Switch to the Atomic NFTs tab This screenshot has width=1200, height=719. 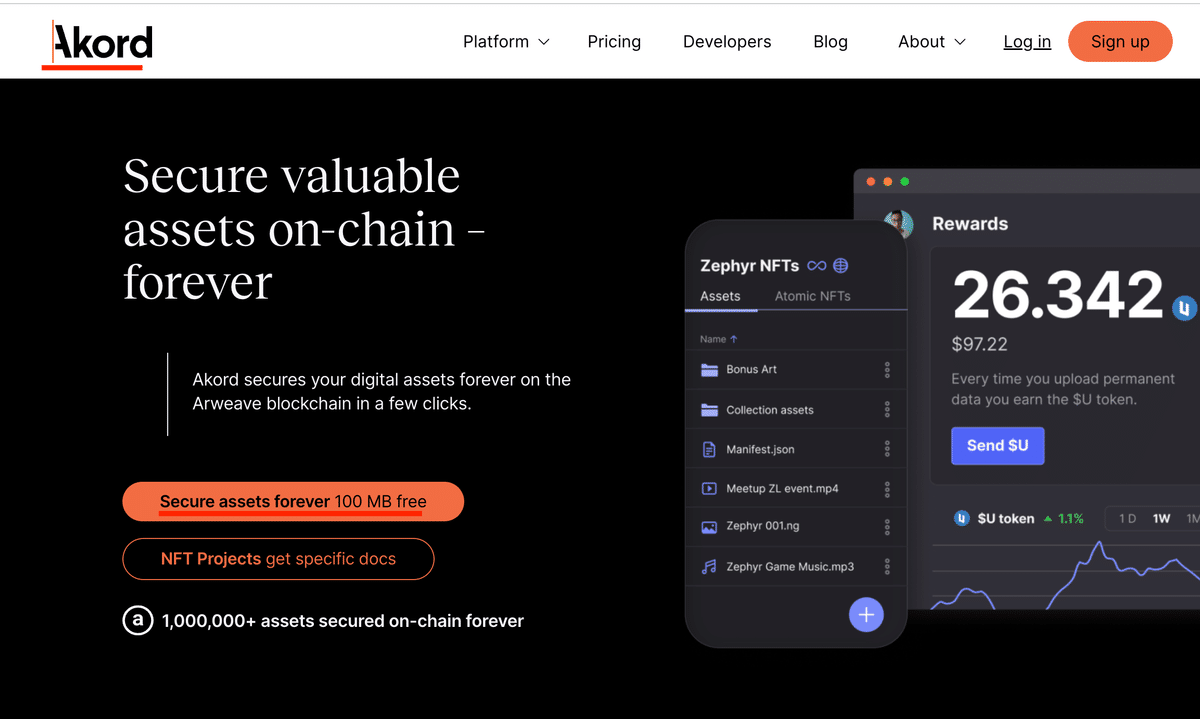tap(812, 296)
